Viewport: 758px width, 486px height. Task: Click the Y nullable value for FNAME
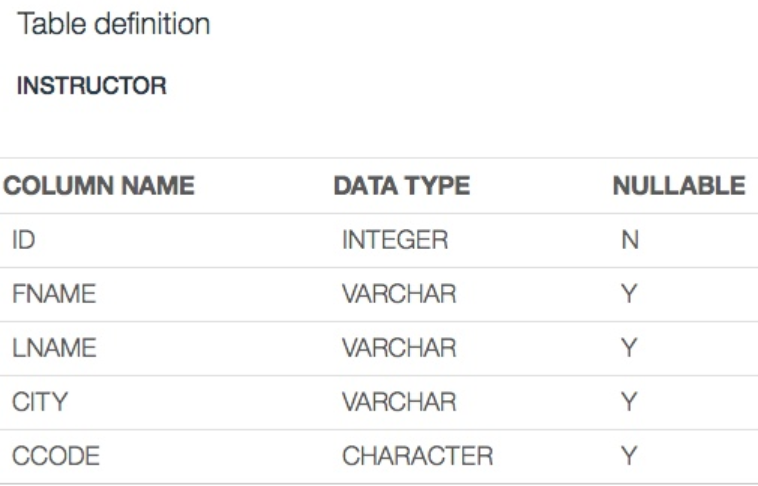point(629,295)
